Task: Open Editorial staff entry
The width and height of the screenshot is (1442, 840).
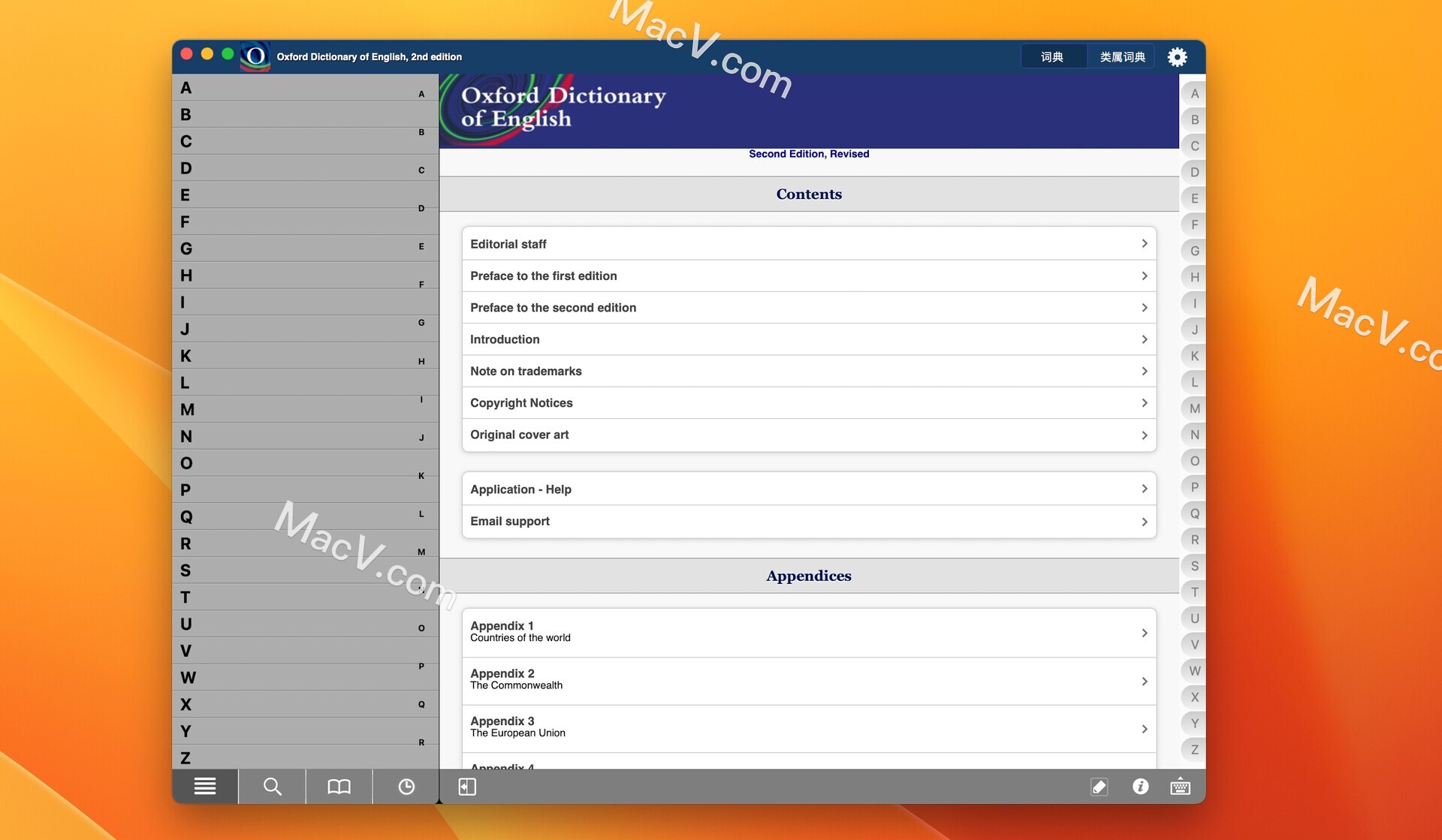Action: [x=809, y=244]
